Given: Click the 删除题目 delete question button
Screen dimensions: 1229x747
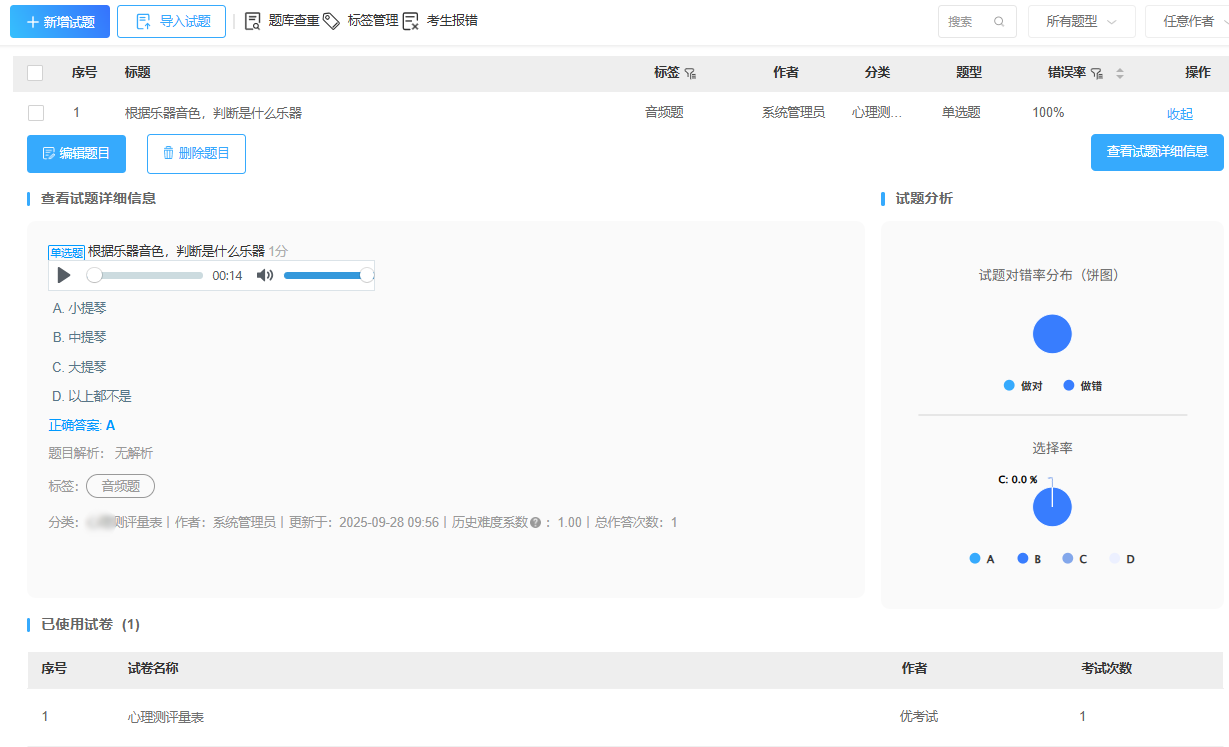Looking at the screenshot, I should [196, 154].
